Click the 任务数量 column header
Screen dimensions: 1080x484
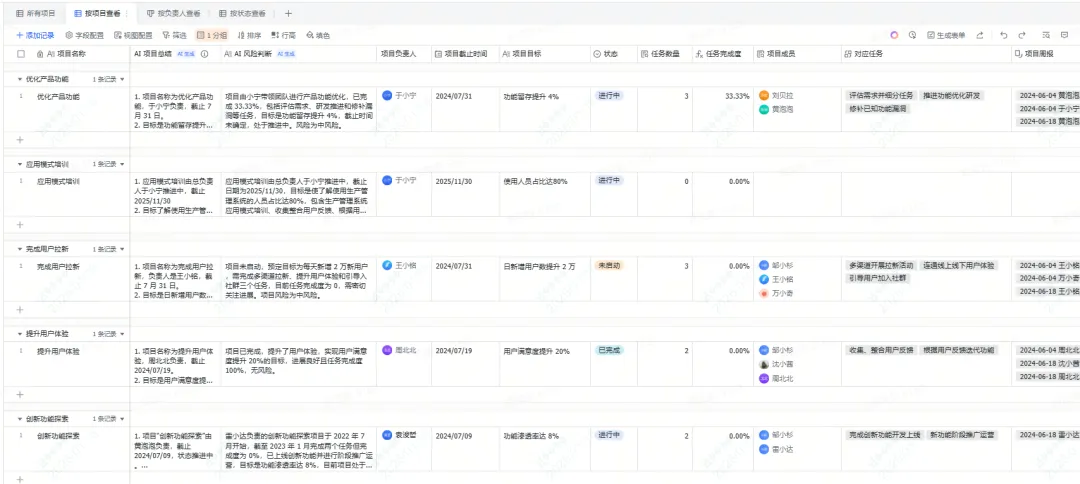(x=663, y=54)
